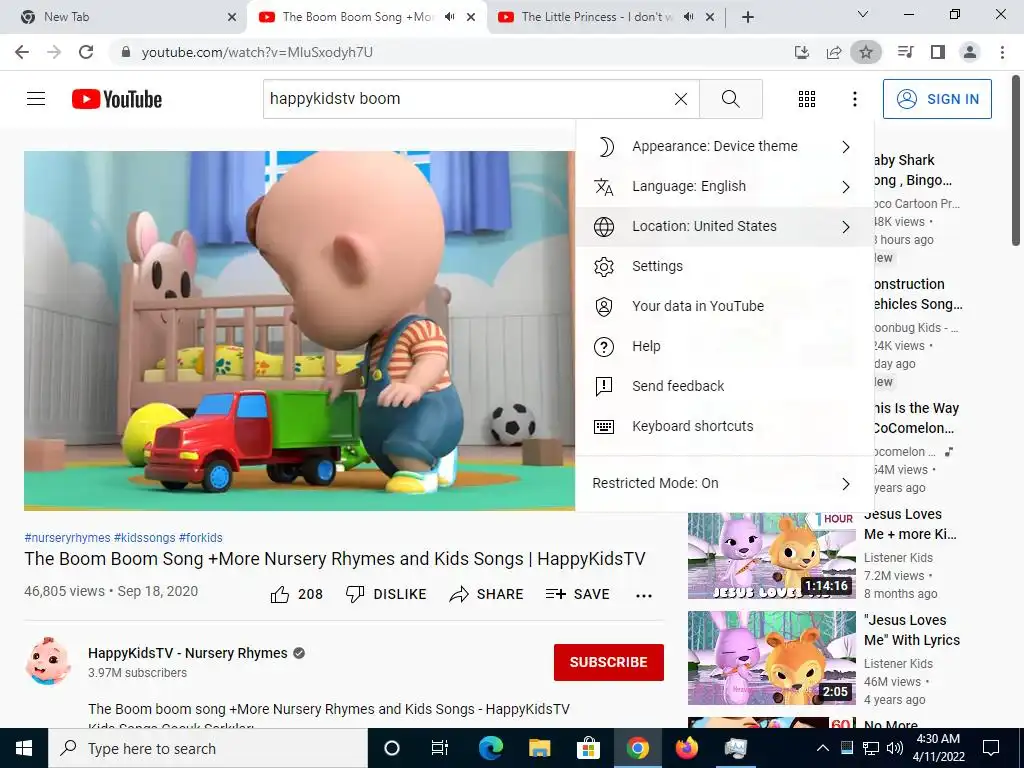Go back to previous page

22,52
